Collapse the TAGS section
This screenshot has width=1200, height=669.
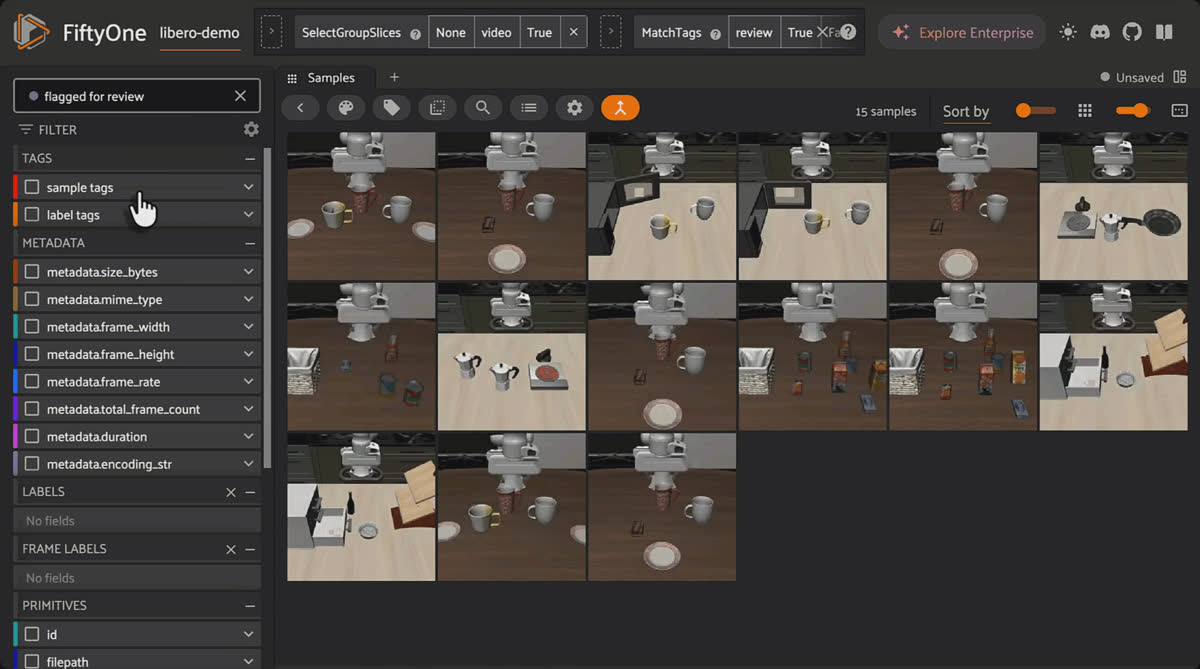pos(250,158)
